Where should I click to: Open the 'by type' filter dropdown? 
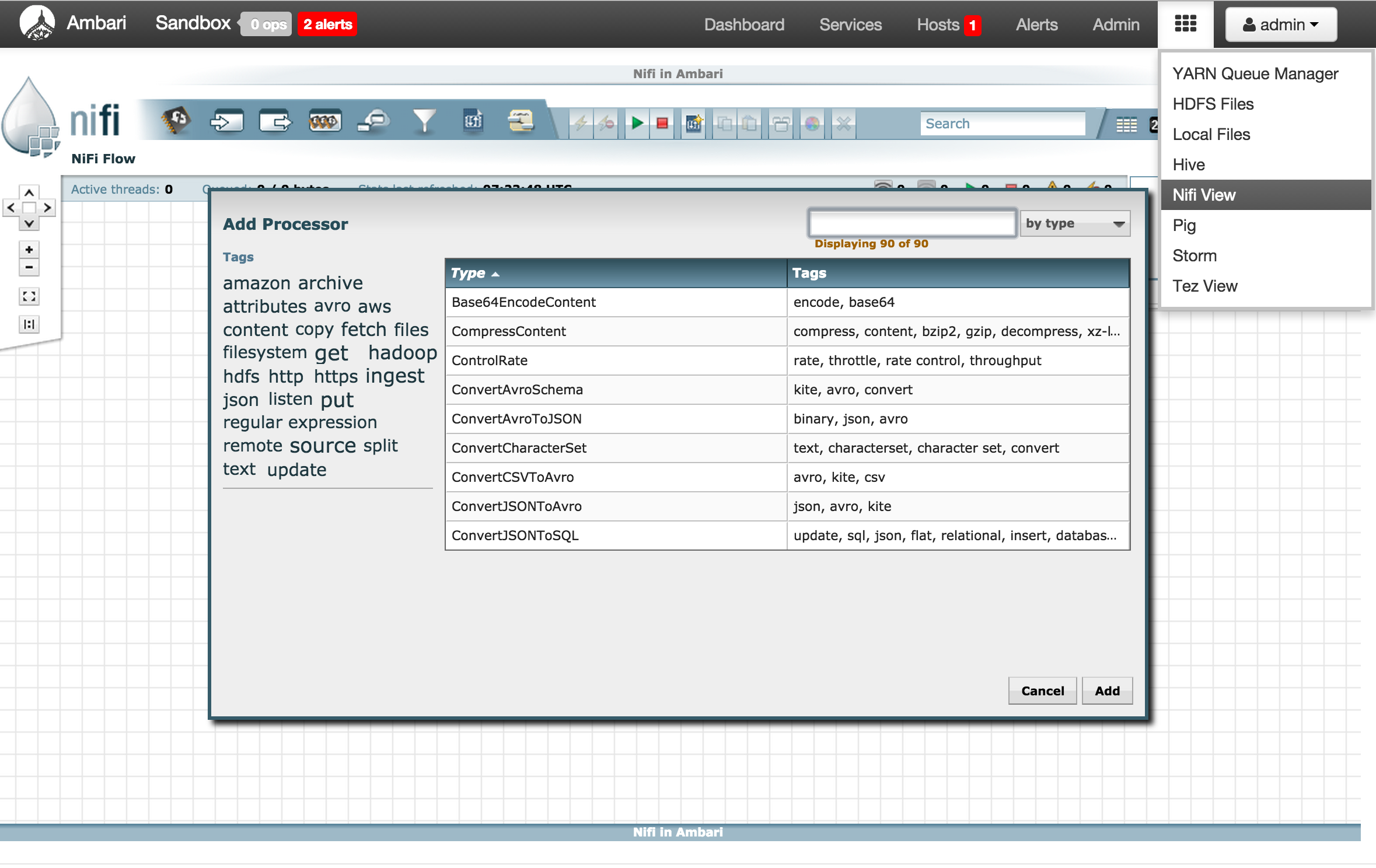[1074, 223]
